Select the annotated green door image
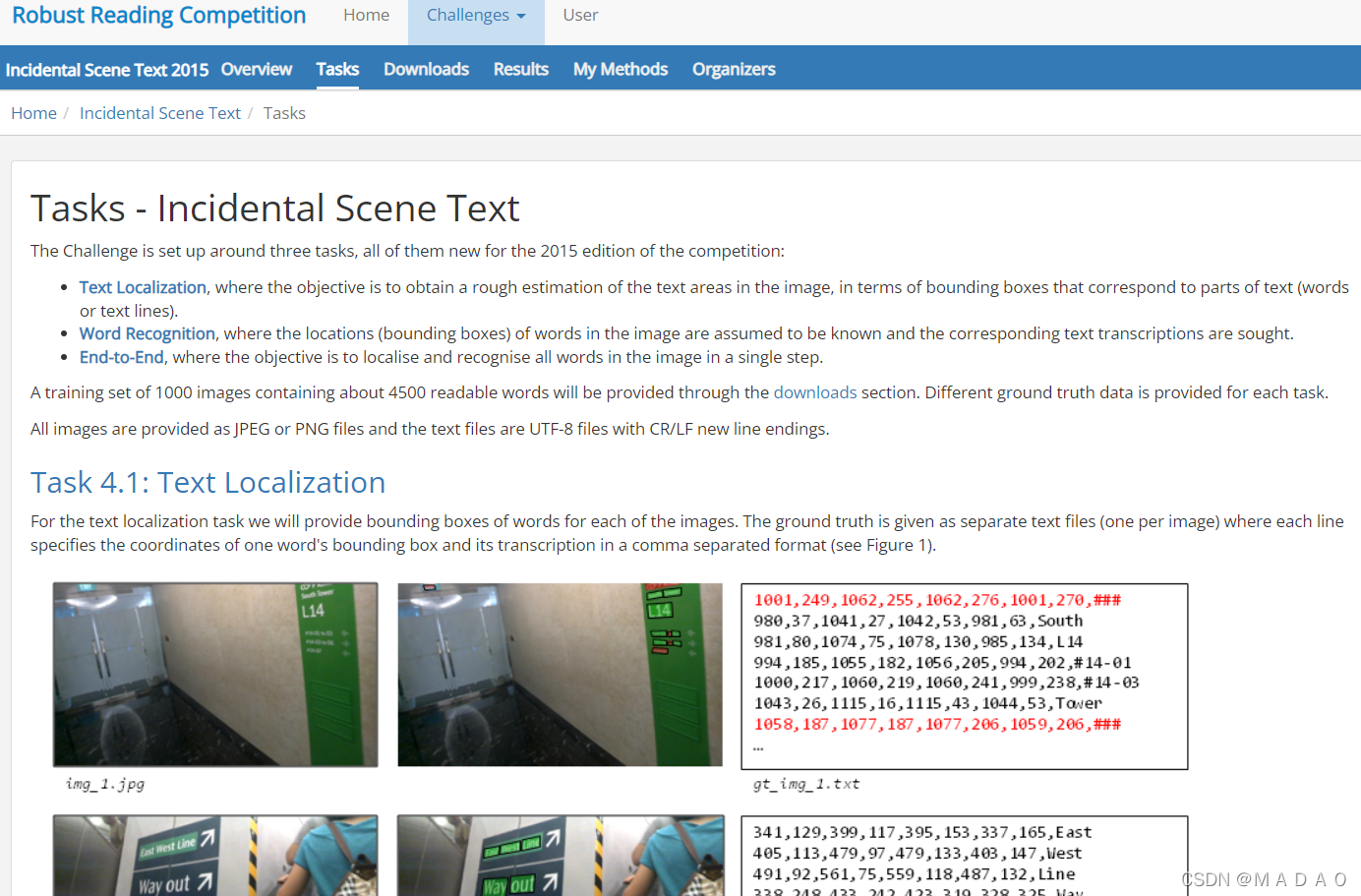This screenshot has width=1361, height=896. point(559,674)
